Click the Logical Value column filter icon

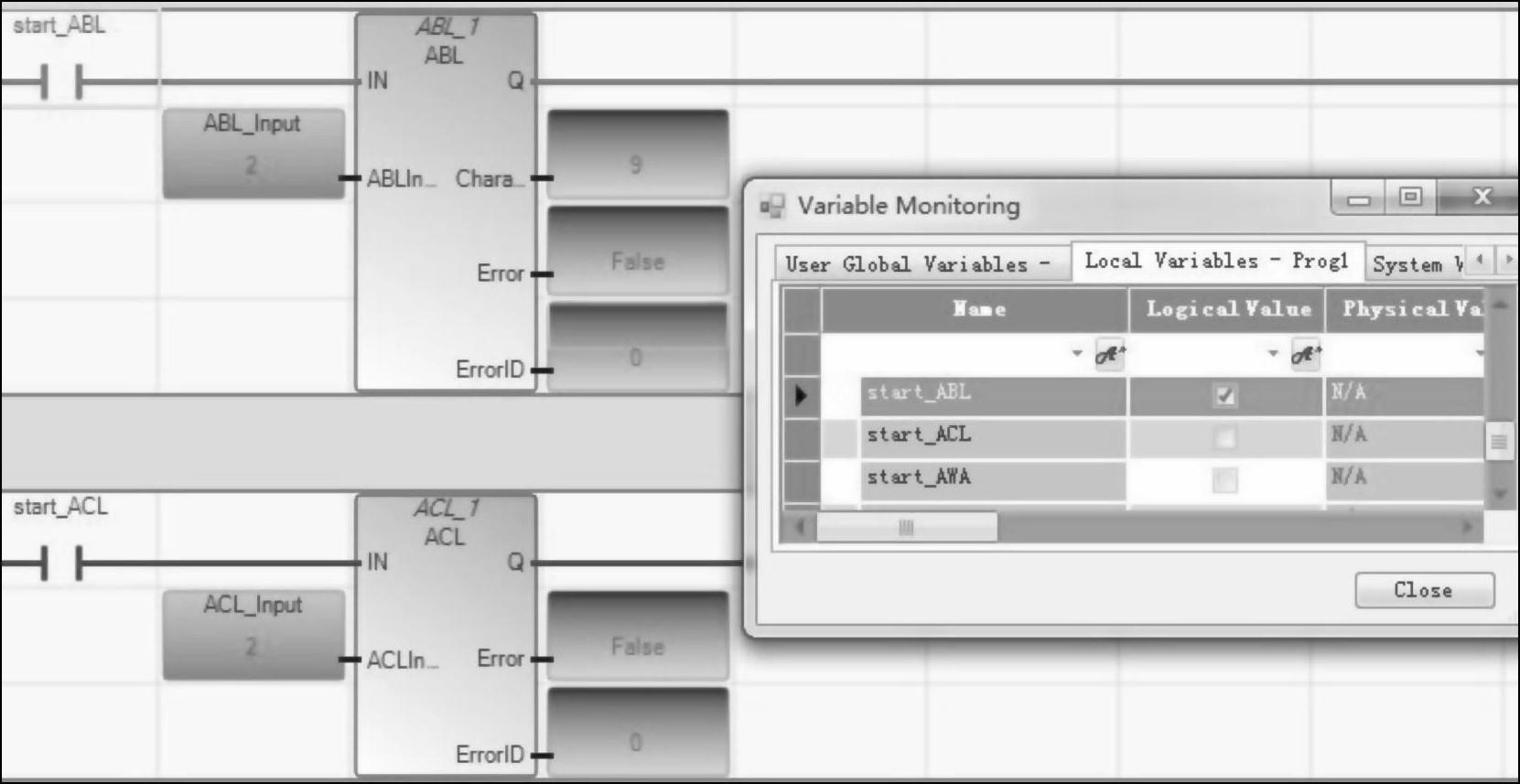[1305, 354]
